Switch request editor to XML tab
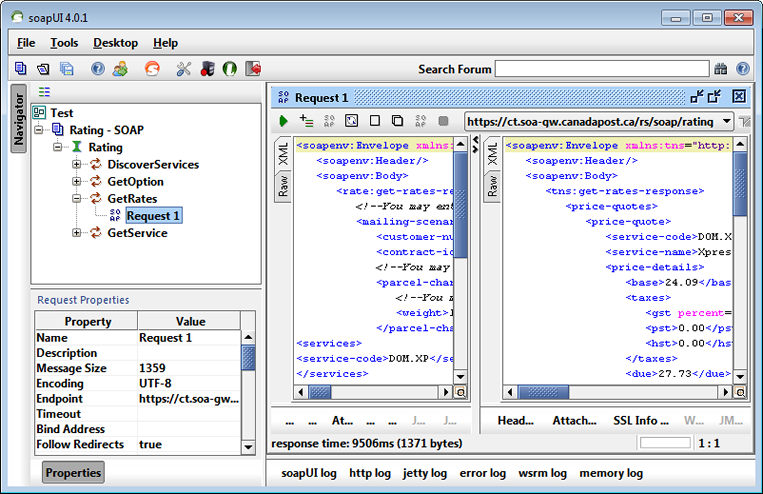 pyautogui.click(x=283, y=154)
